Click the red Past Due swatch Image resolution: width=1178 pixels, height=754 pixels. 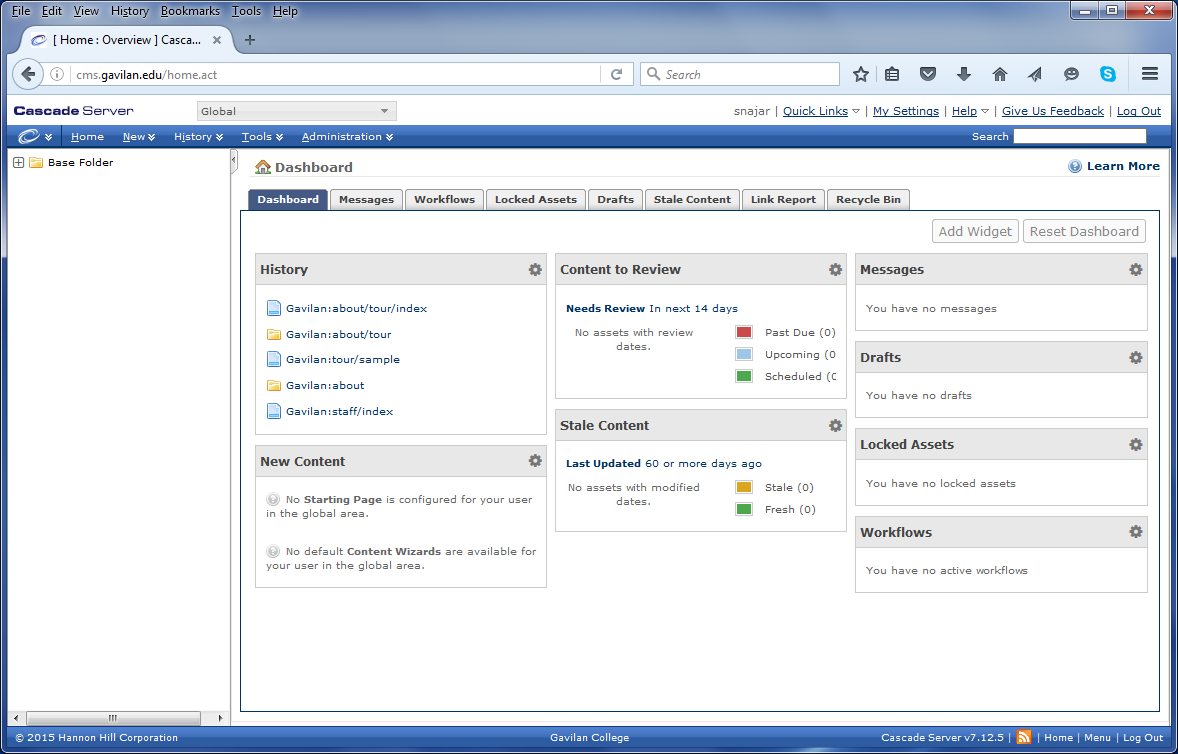tap(744, 333)
